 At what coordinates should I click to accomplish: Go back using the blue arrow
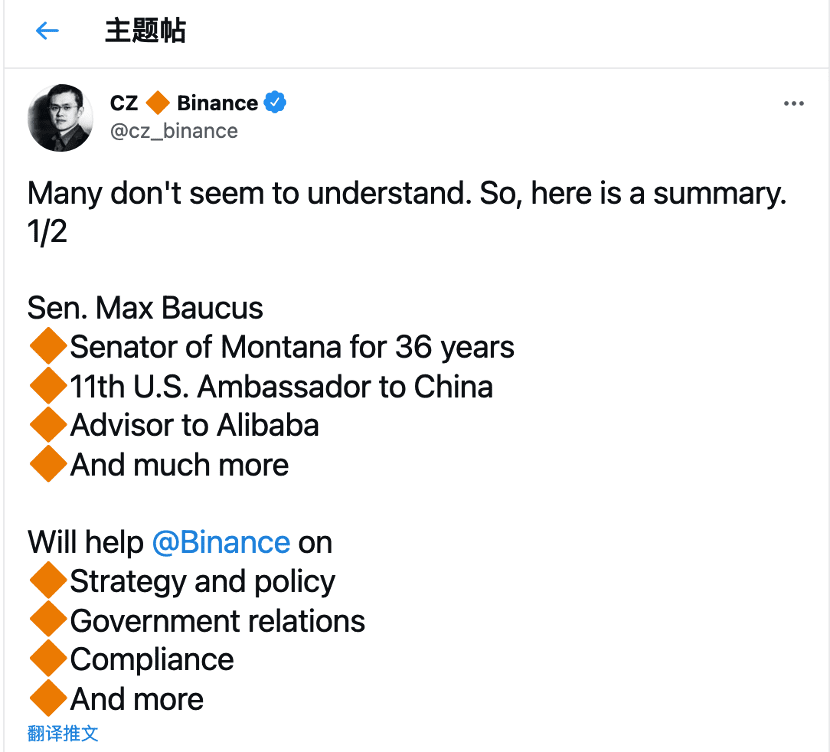tap(47, 31)
